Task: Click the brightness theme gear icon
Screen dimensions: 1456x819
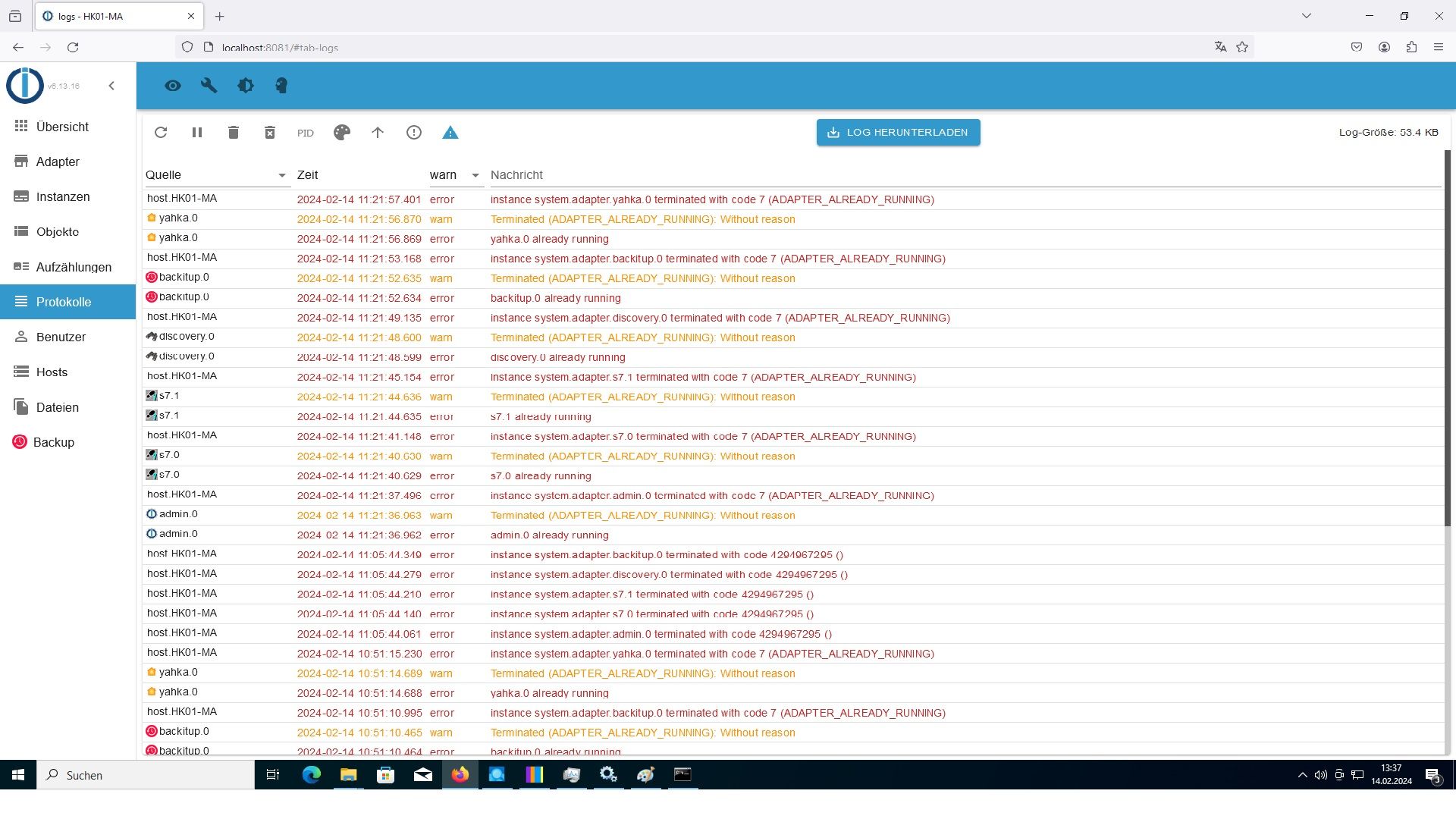Action: pos(246,86)
